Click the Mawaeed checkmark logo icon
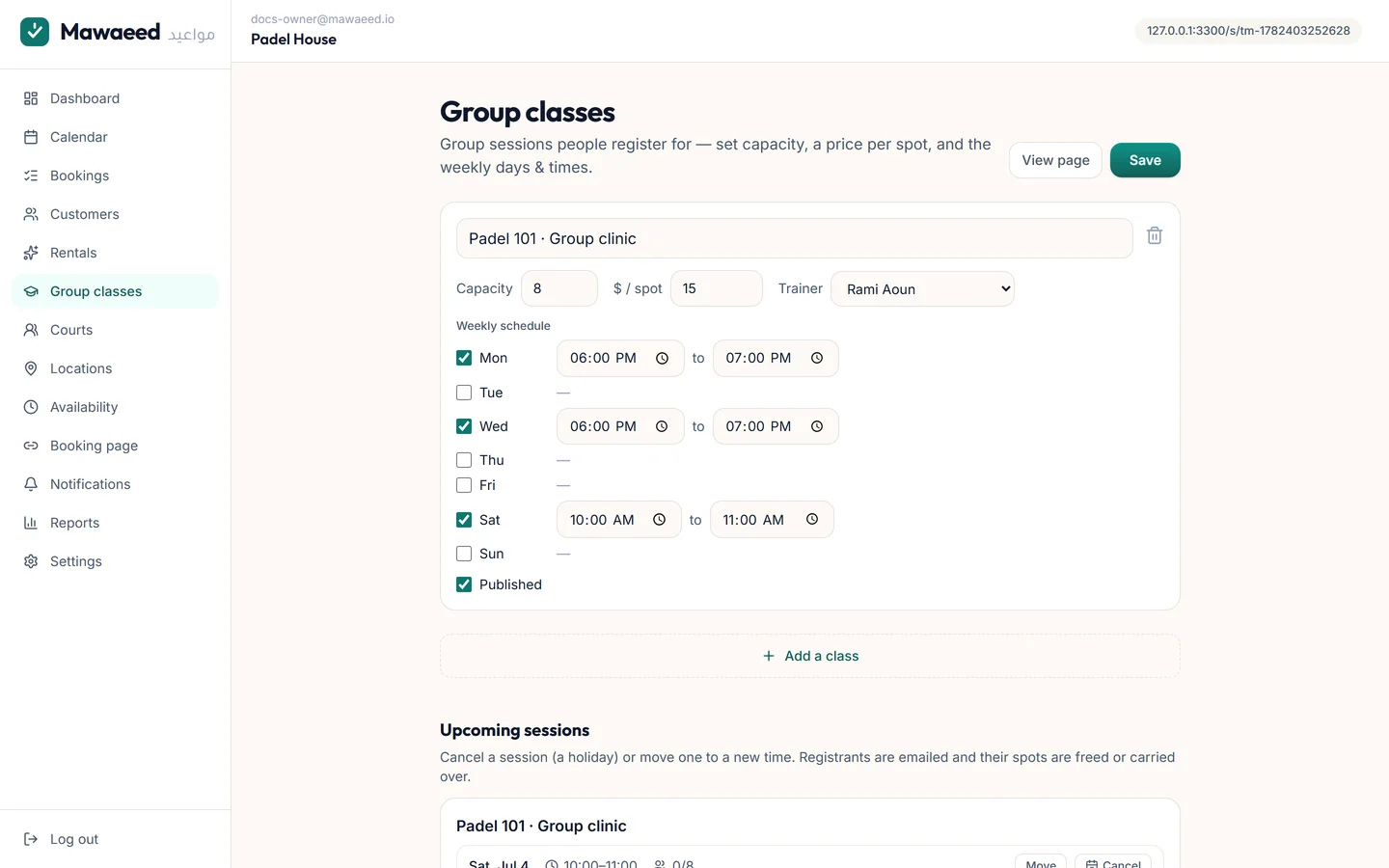This screenshot has width=1389, height=868. click(x=35, y=32)
